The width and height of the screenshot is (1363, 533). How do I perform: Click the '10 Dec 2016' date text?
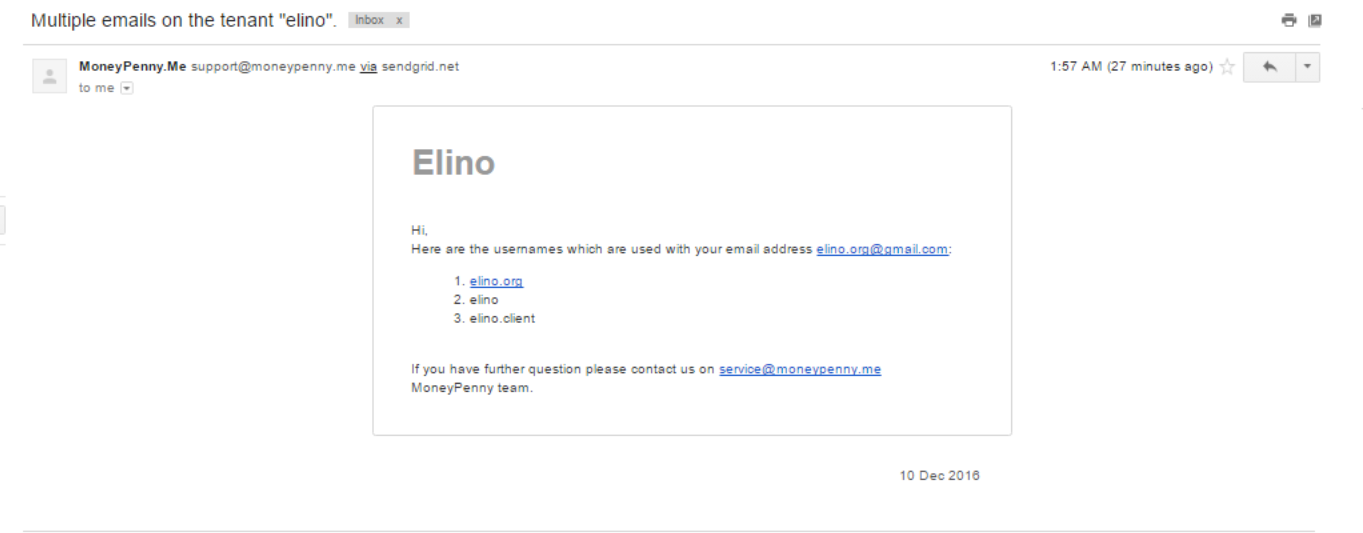[939, 475]
